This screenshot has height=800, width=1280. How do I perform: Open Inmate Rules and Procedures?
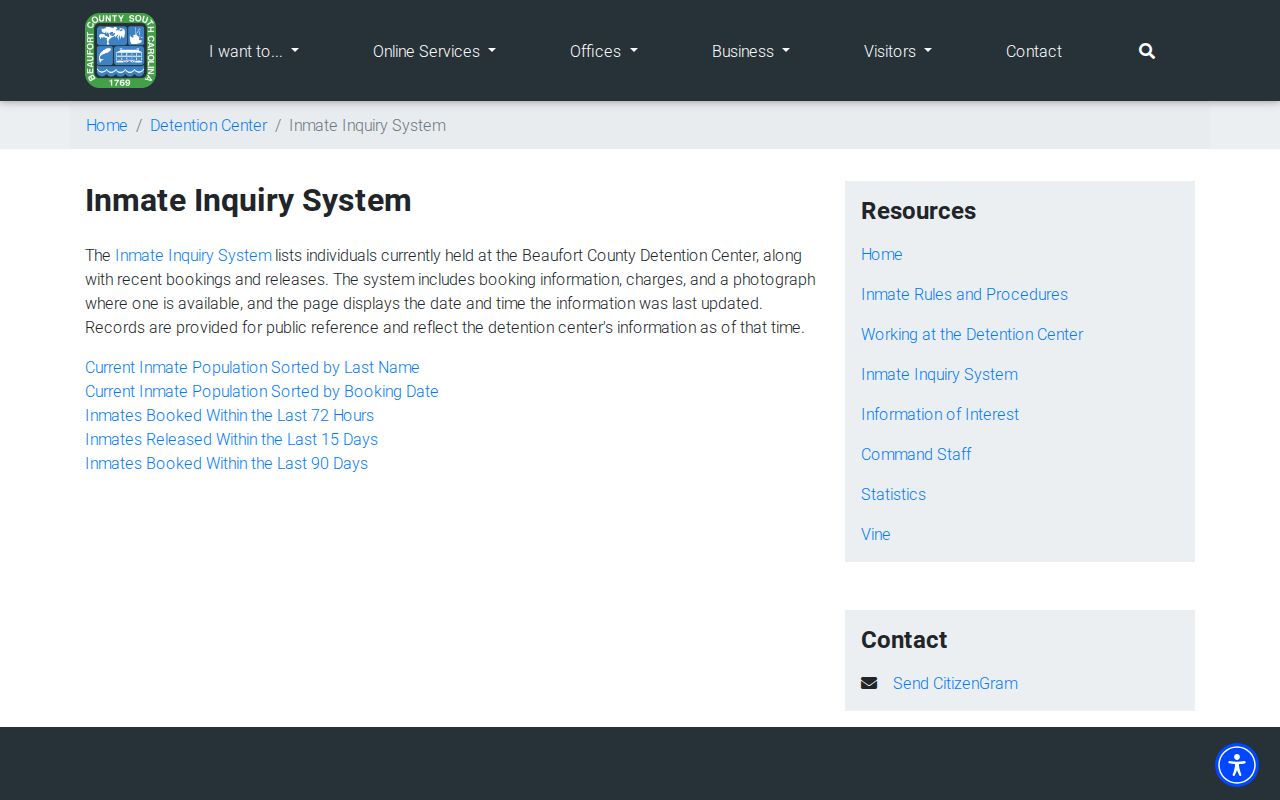click(x=964, y=294)
